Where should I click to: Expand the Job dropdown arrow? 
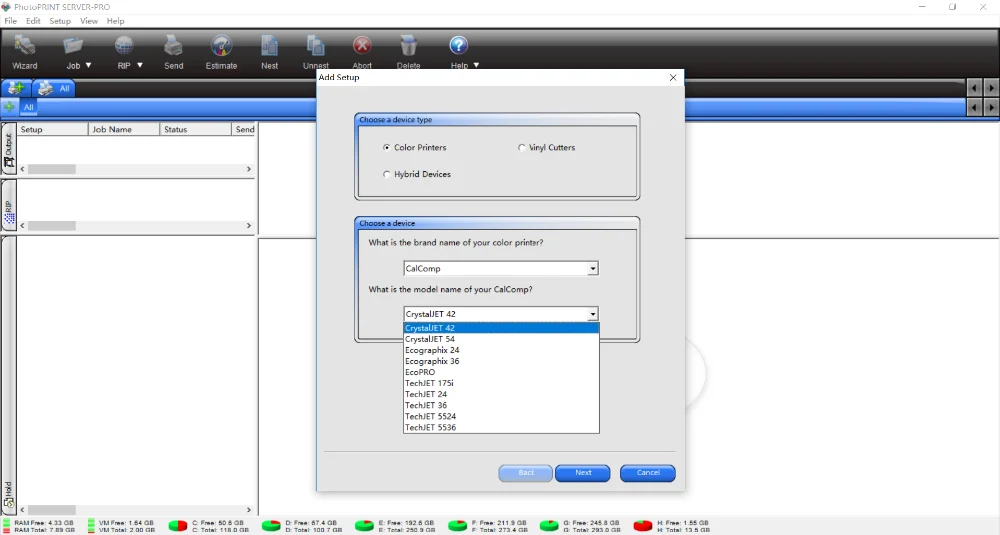pos(89,65)
